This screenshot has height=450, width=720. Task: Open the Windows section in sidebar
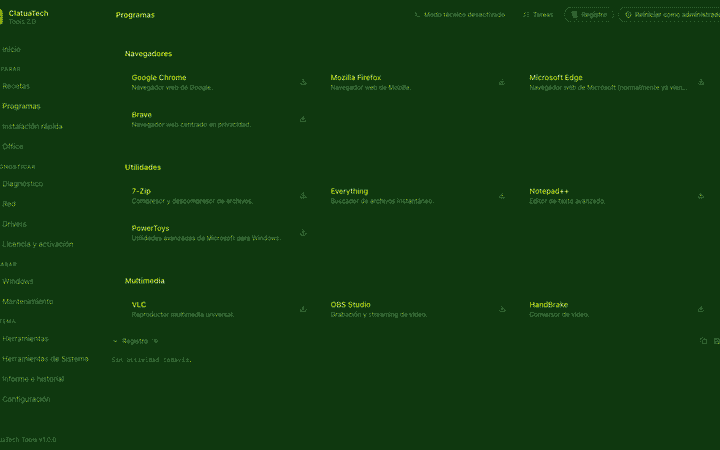(x=17, y=281)
